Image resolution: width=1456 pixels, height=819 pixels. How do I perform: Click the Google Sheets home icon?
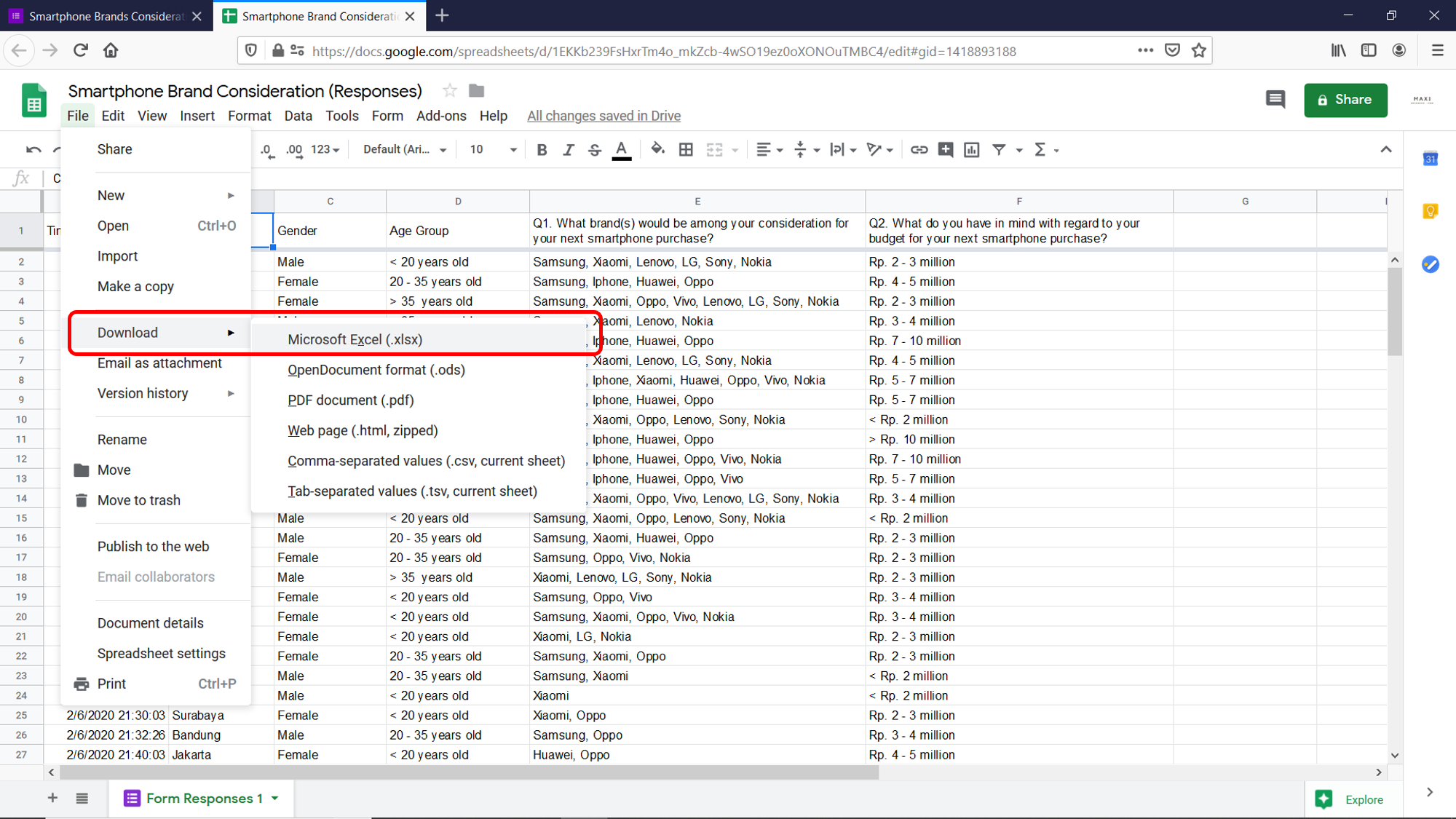[x=34, y=100]
